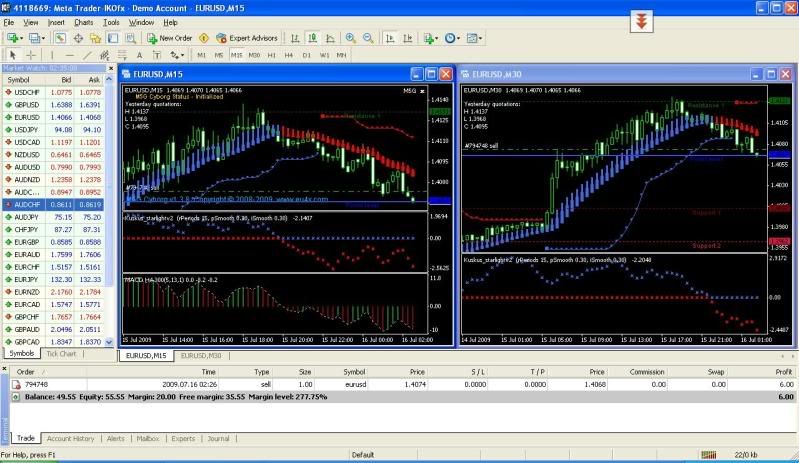This screenshot has height=463, width=799.
Task: Expand the Templates dropdown in the toolbar
Action: [476, 38]
